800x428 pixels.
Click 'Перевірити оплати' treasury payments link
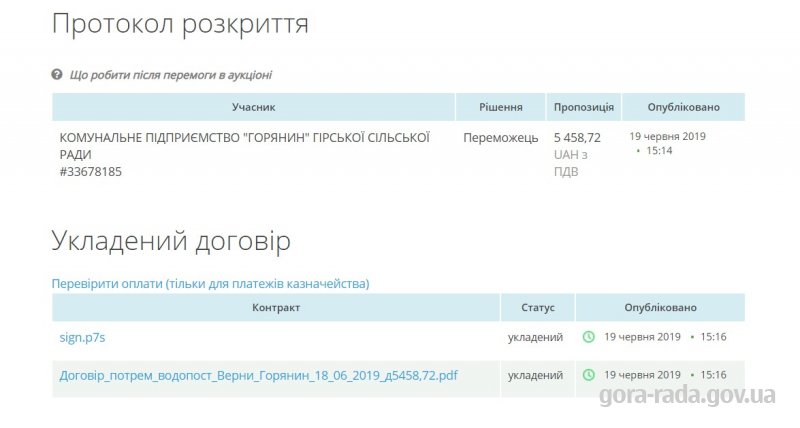pos(210,284)
